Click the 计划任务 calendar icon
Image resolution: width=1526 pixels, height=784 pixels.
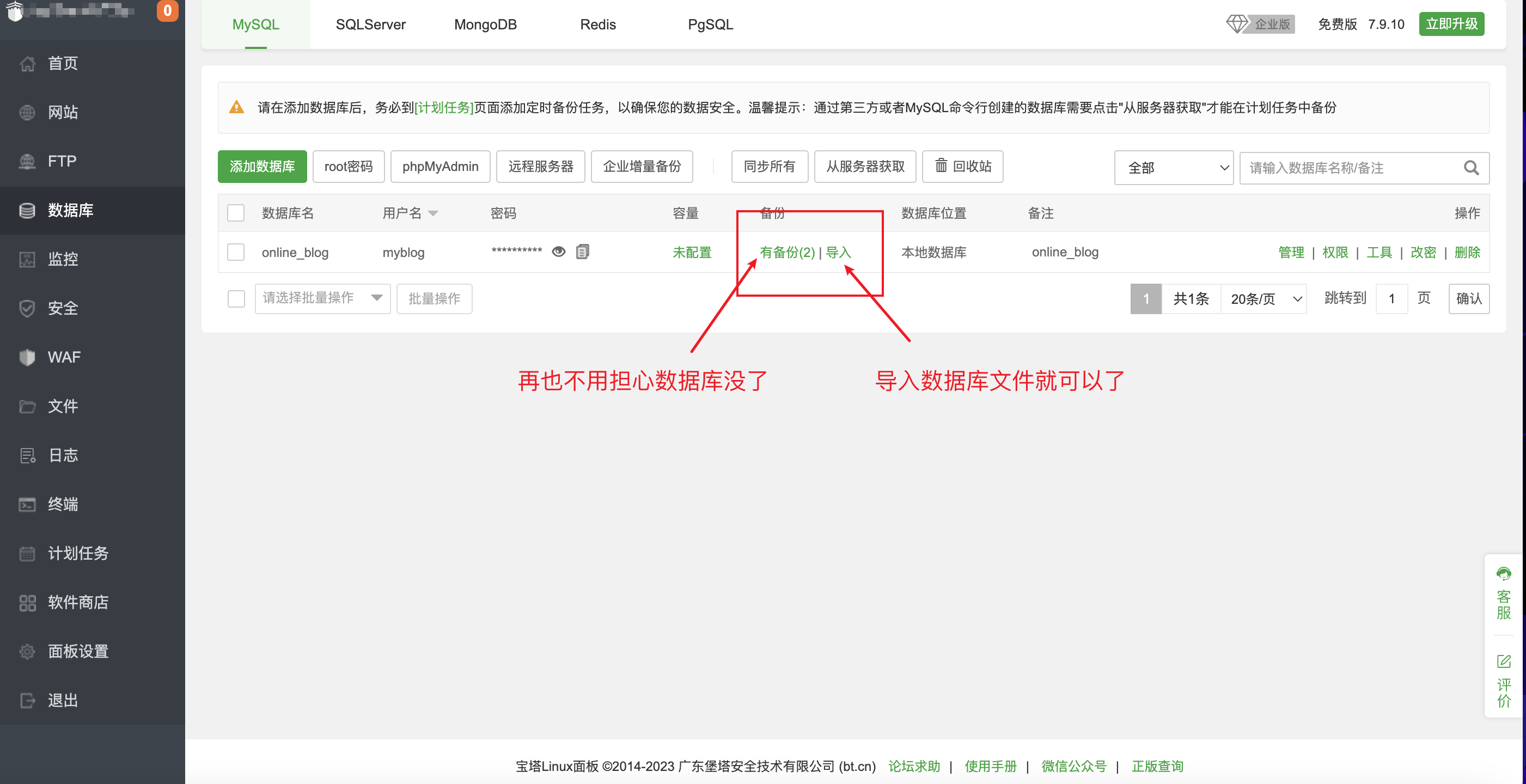[27, 554]
